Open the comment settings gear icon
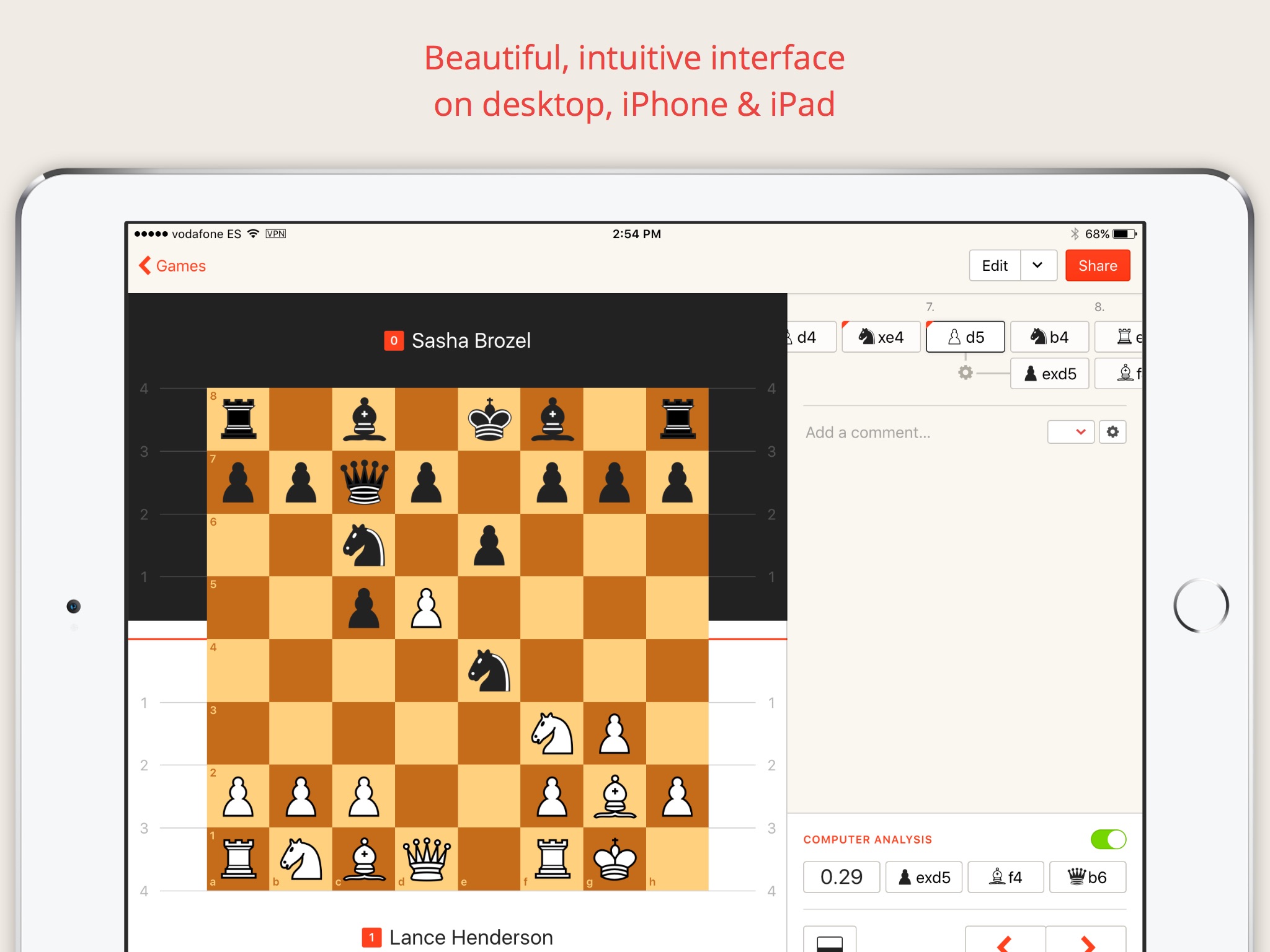This screenshot has width=1270, height=952. tap(1112, 432)
